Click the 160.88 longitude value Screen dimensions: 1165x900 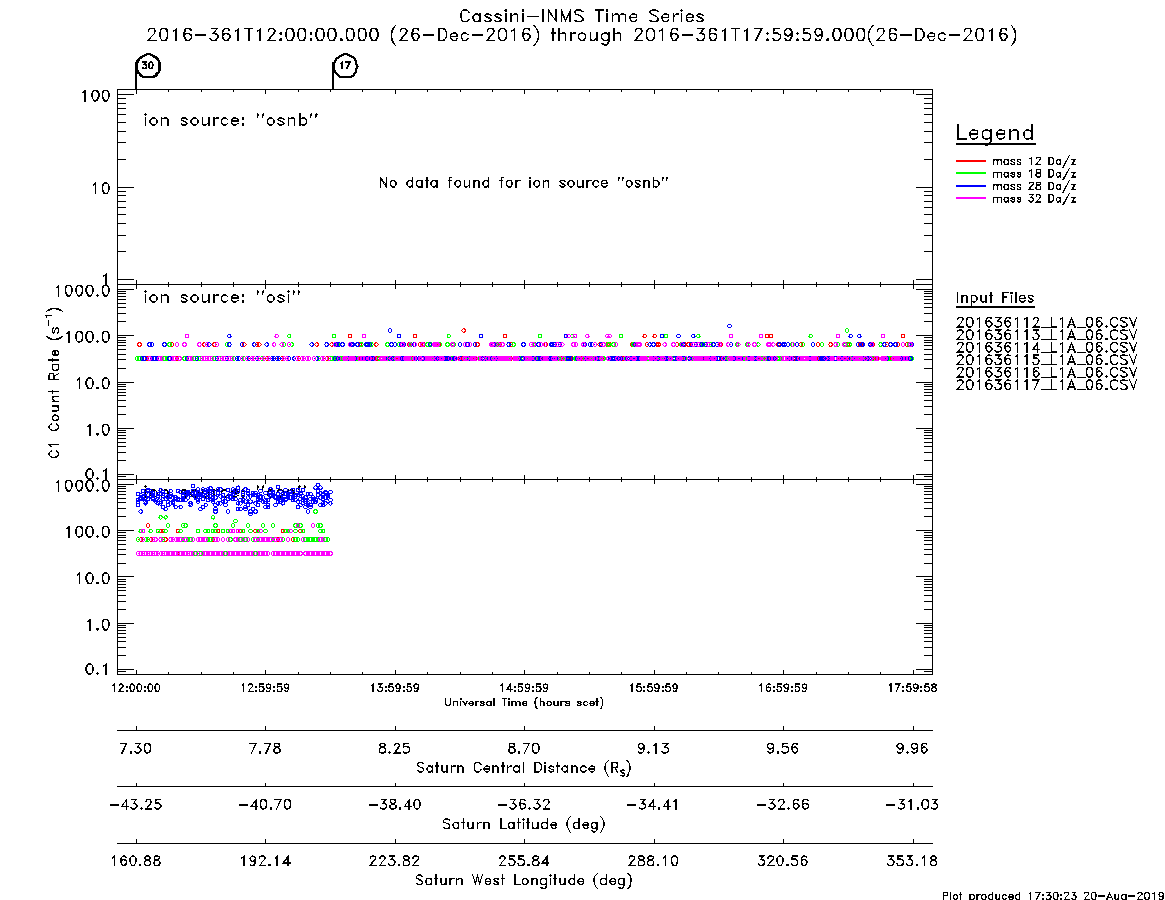click(x=136, y=861)
